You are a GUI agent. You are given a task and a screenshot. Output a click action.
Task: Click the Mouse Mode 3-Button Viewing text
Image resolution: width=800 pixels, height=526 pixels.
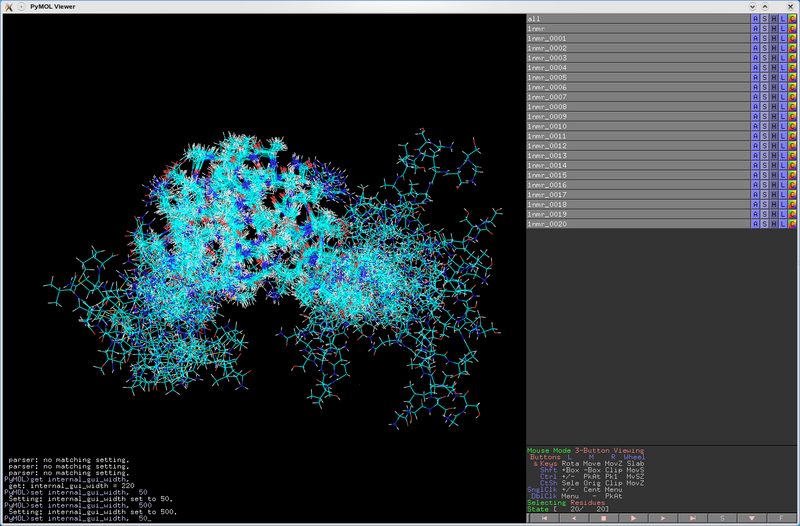click(x=585, y=451)
